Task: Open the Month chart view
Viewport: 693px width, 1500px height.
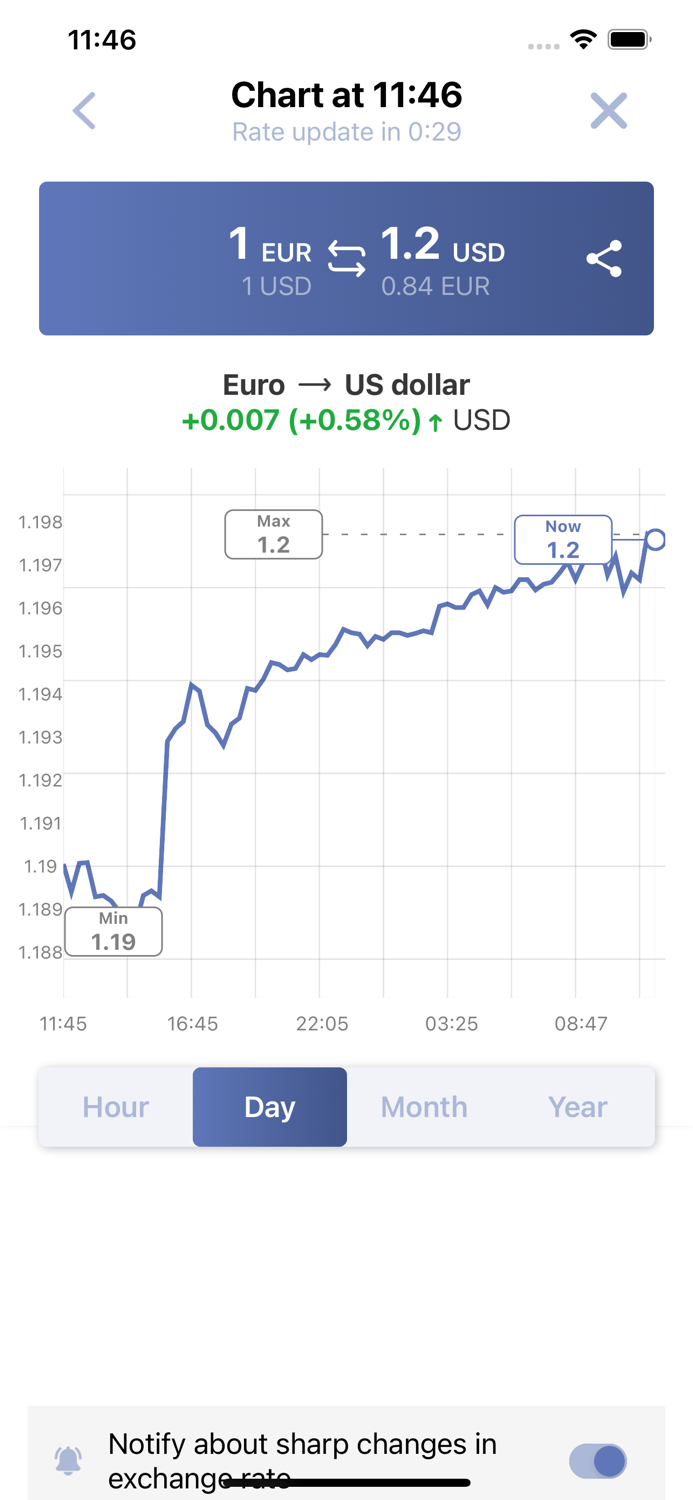Action: point(423,1107)
